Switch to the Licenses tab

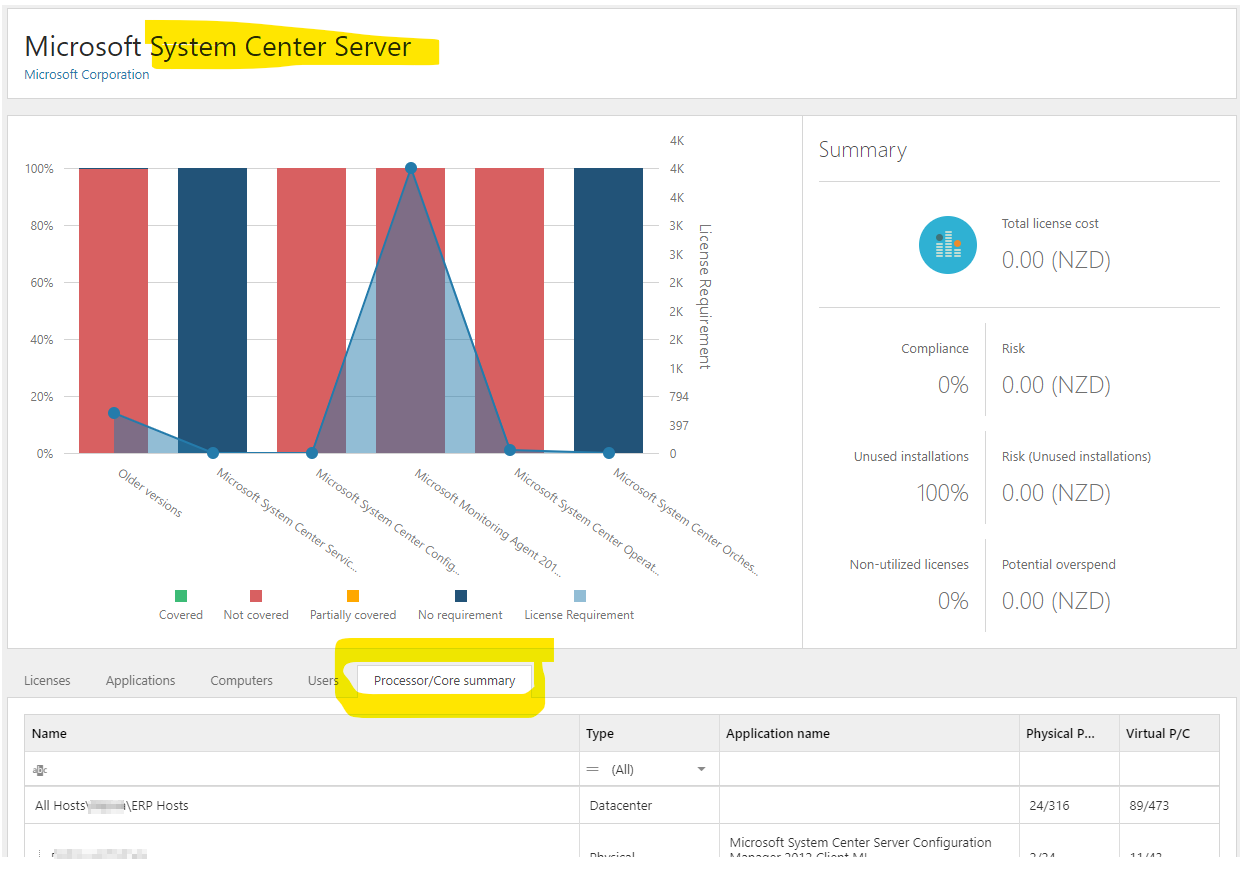coord(47,681)
